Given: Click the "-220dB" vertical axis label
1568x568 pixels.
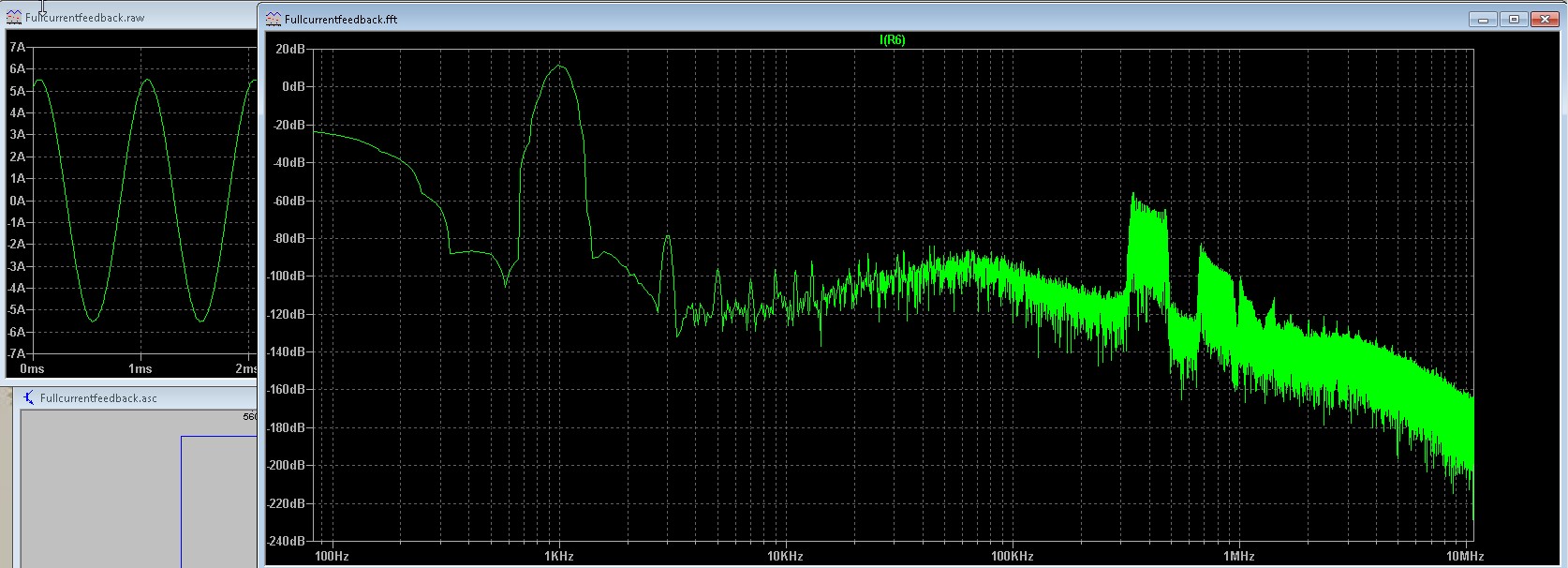Looking at the screenshot, I should (x=287, y=503).
